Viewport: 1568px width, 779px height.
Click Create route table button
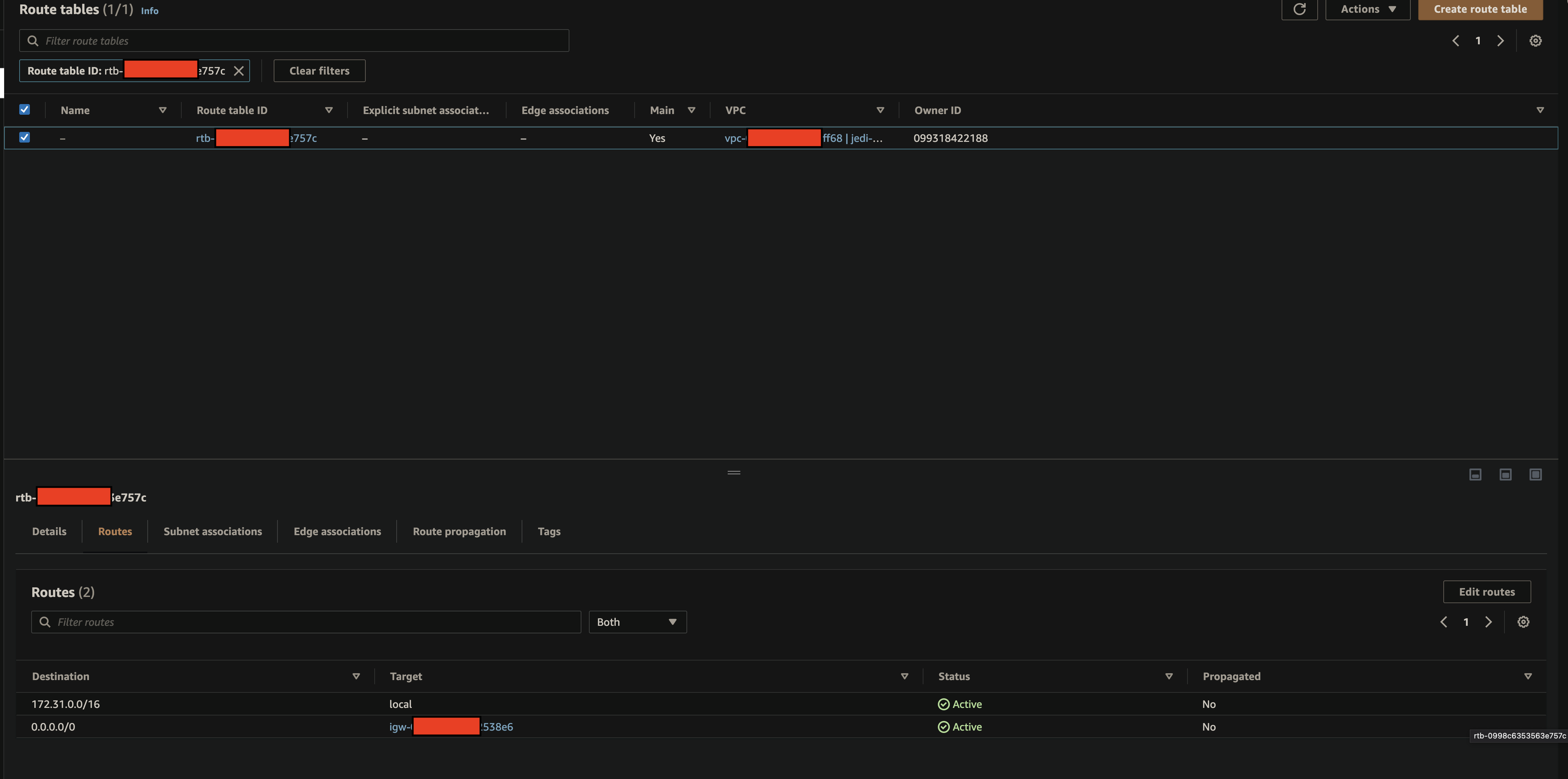[x=1480, y=9]
